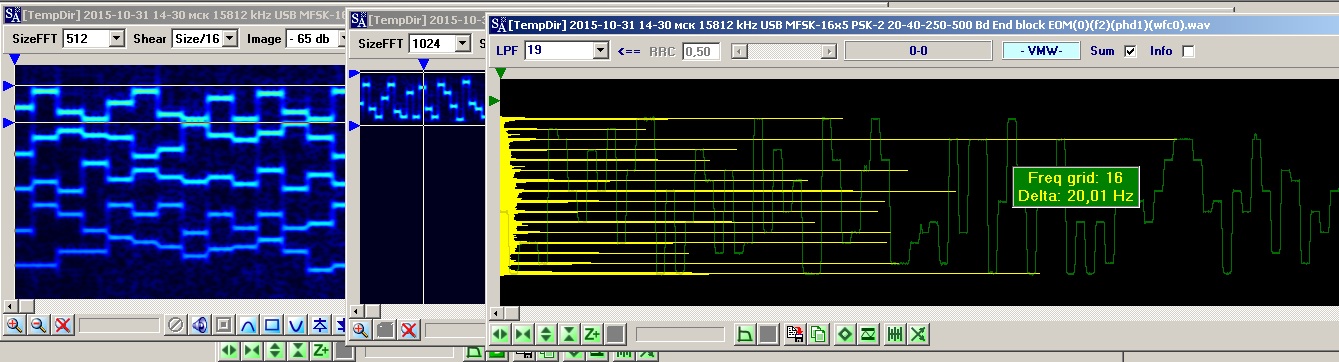
Task: Click the zoom-in magnifier in the spectrogram window
Action: (14, 325)
